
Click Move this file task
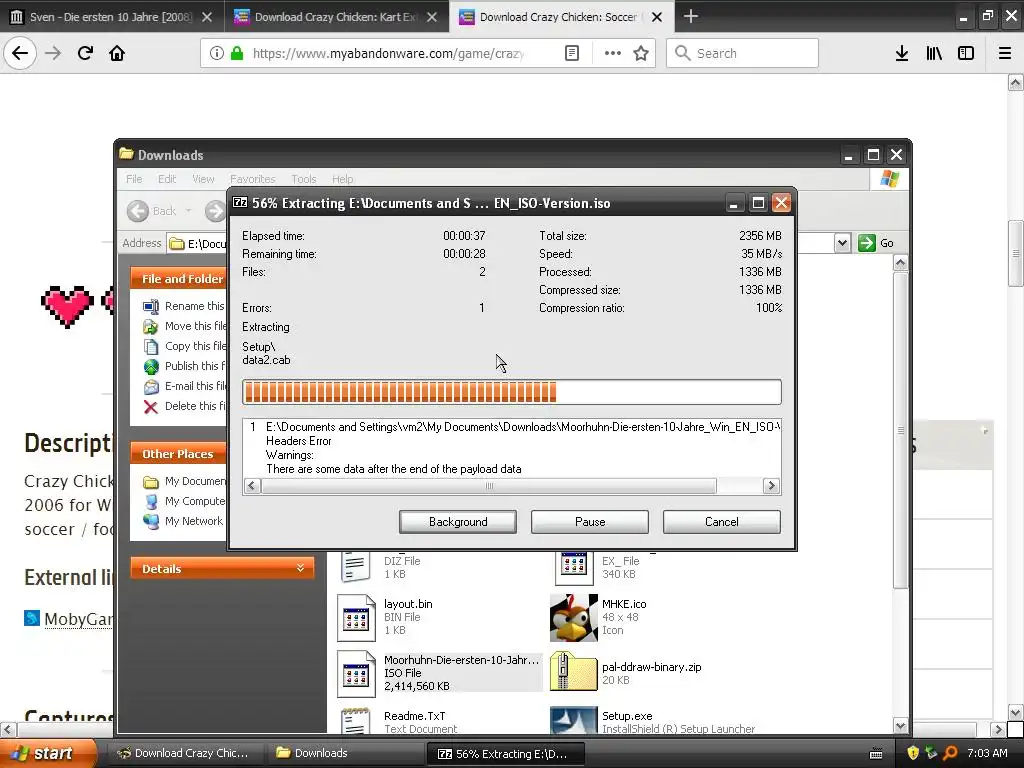185,326
